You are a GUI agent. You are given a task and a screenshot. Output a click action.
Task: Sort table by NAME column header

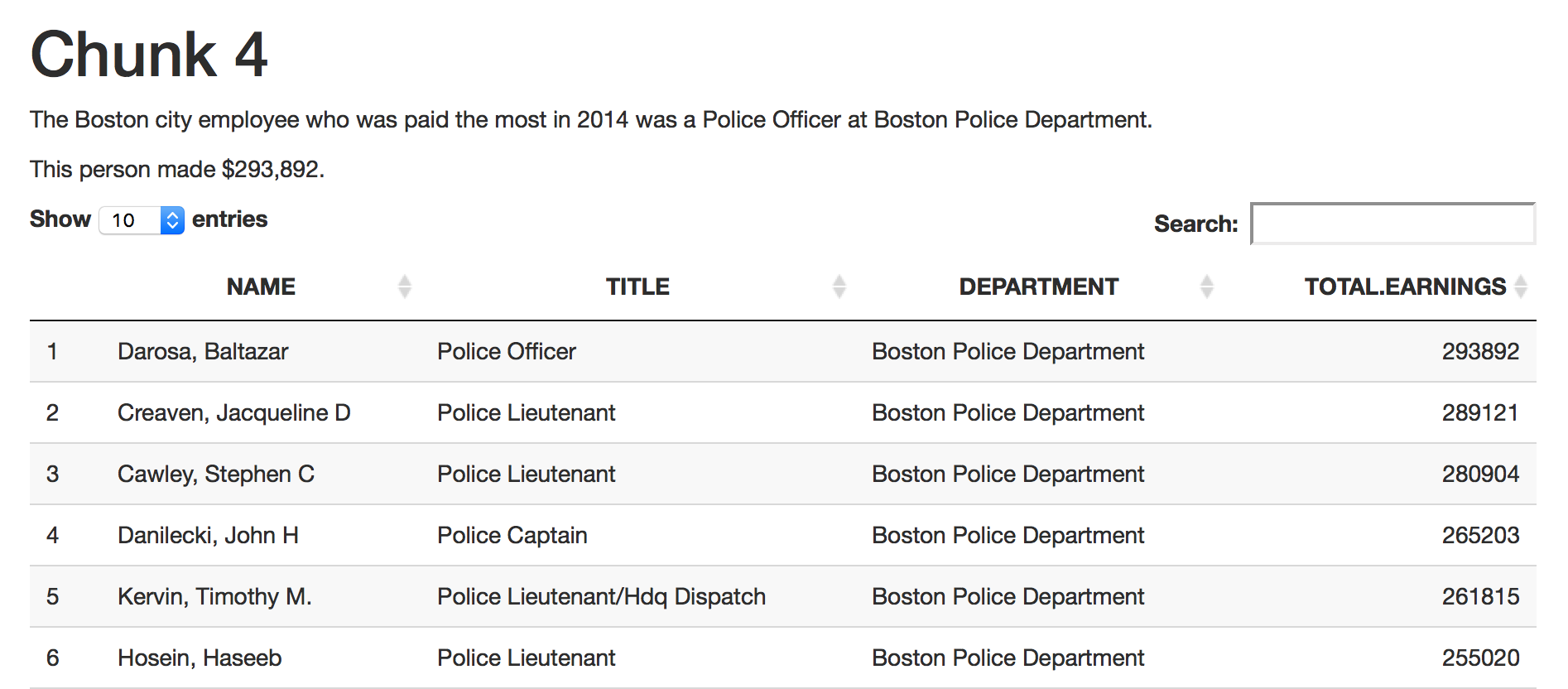point(261,287)
